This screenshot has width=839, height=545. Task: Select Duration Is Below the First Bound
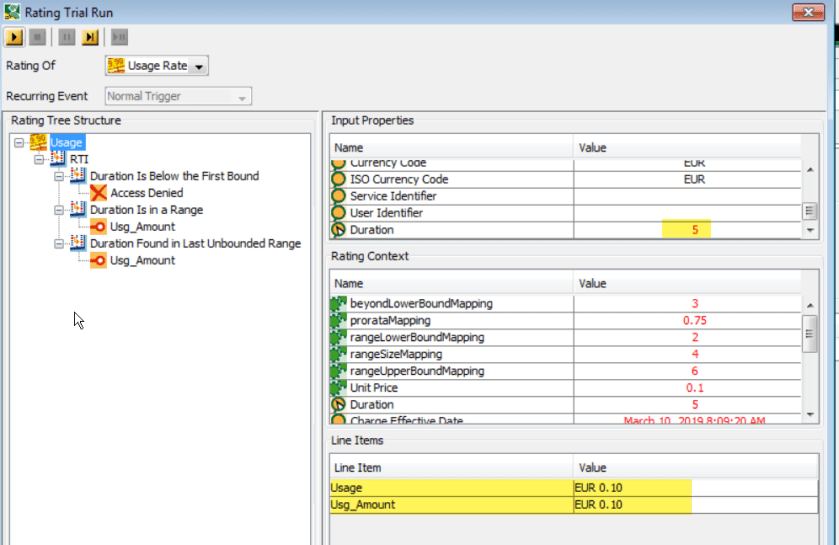pos(174,176)
